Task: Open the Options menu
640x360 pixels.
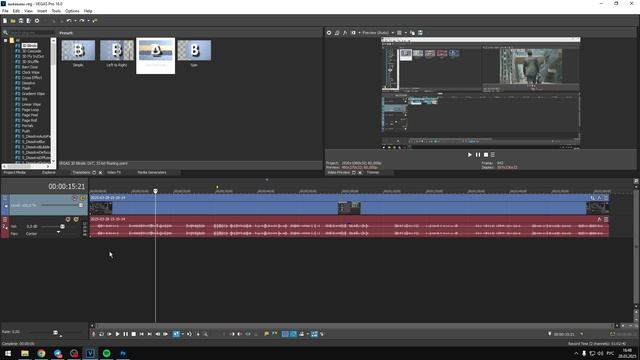Action: pyautogui.click(x=72, y=11)
